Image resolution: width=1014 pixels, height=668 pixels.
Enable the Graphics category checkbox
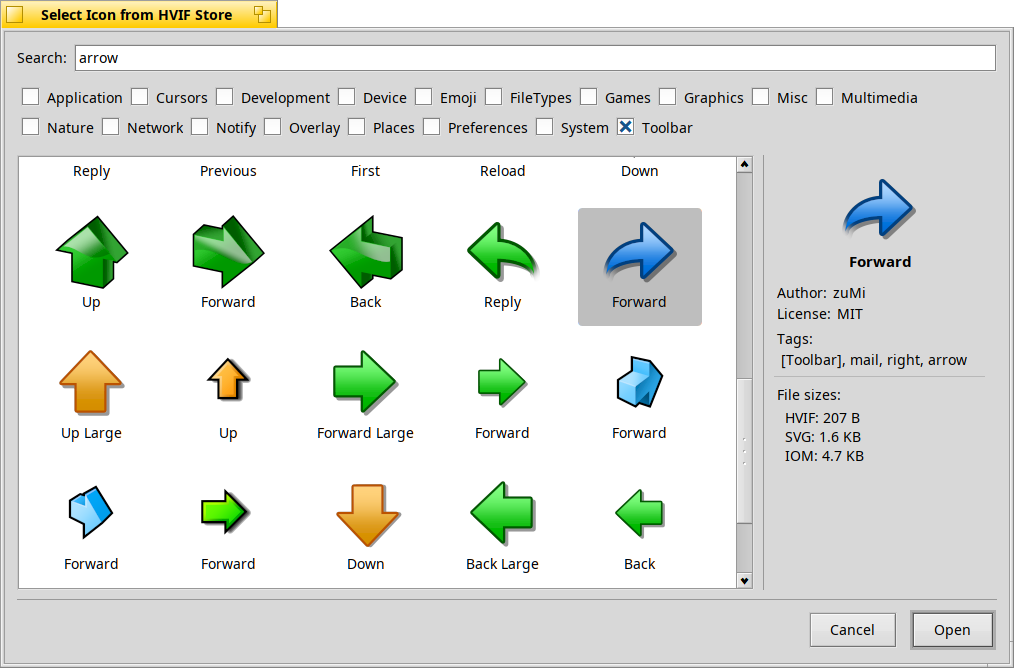click(668, 97)
